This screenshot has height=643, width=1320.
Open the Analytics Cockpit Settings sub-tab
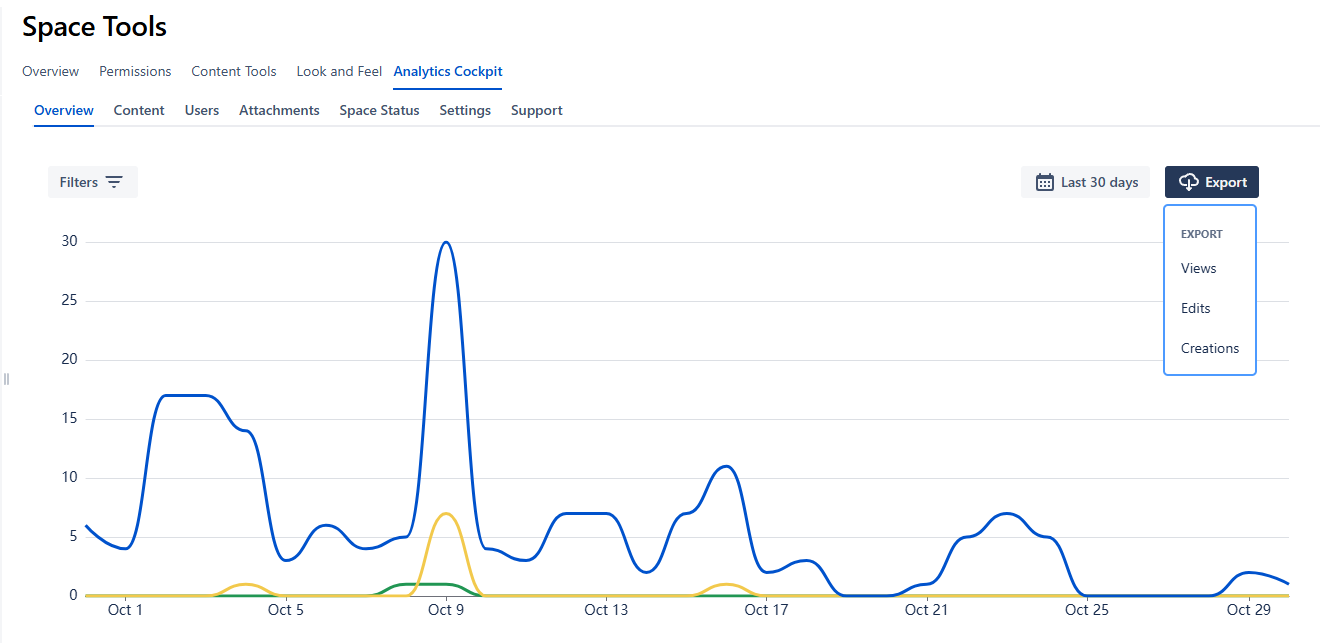pos(465,110)
